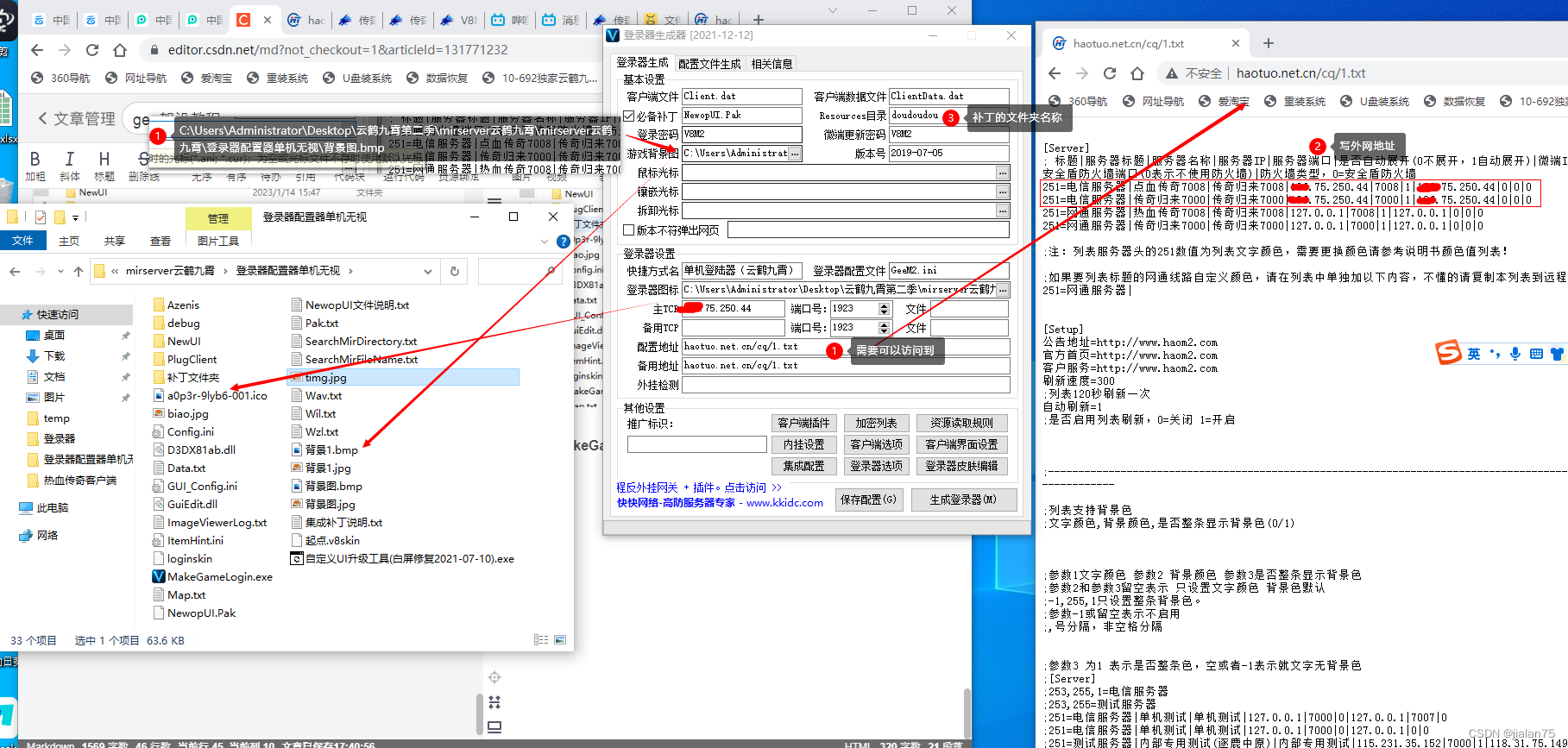Image resolution: width=1568 pixels, height=748 pixels.
Task: Click the Bold icon in CSDN editor
Action: 35,159
